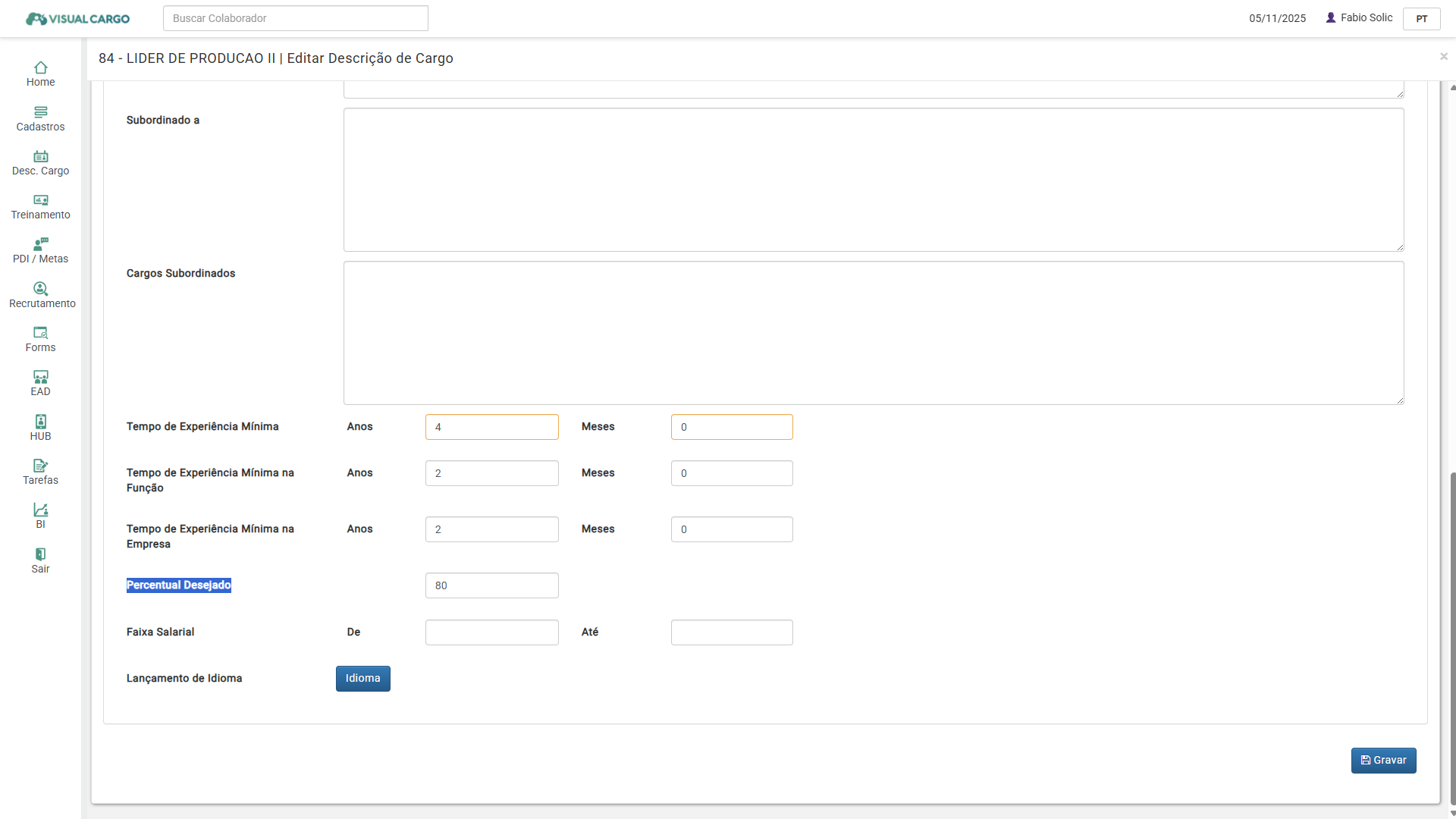
Task: Open PDI / Metas section icon
Action: click(40, 245)
